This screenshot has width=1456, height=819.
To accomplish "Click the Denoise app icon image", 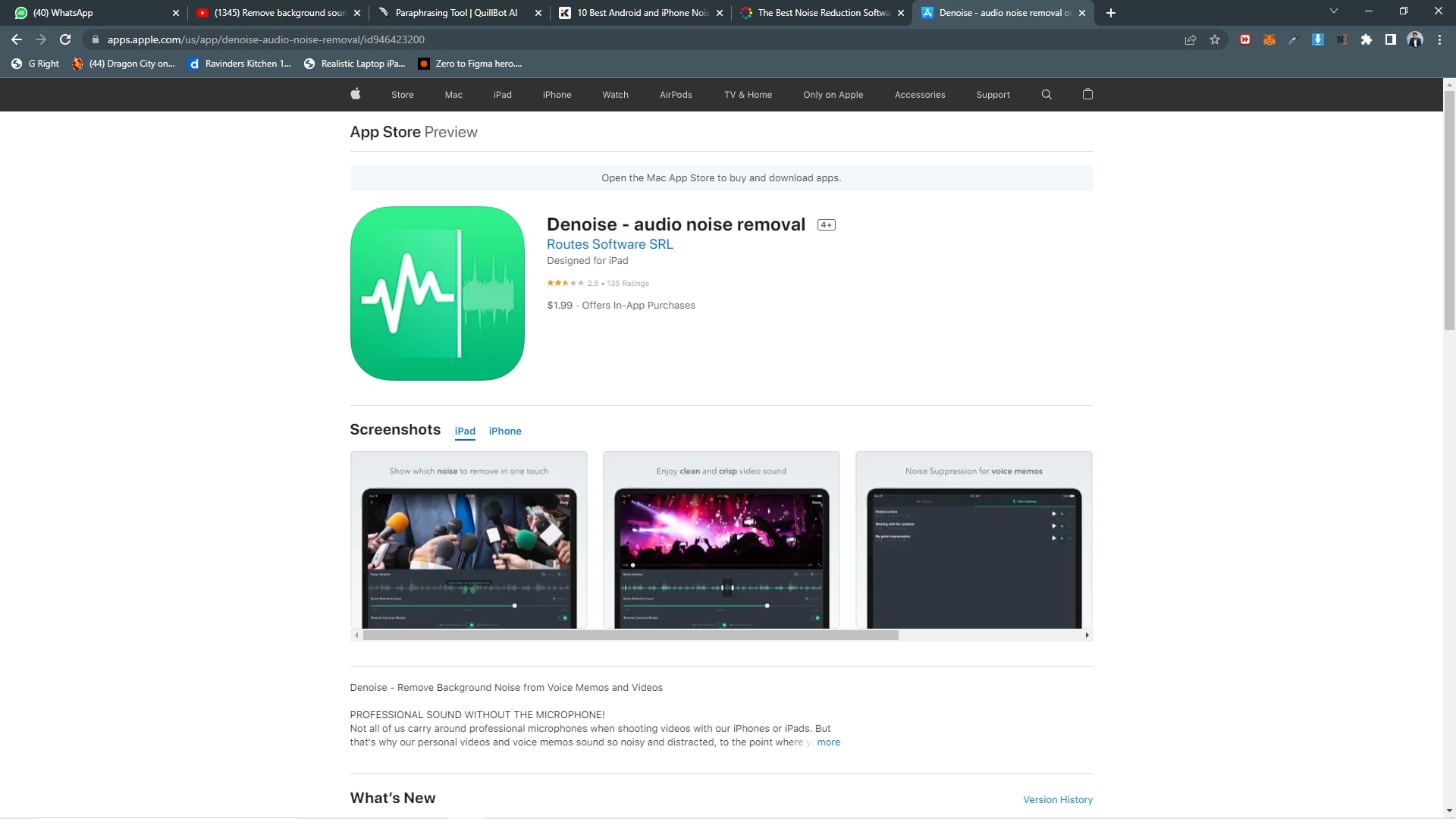I will pyautogui.click(x=438, y=293).
